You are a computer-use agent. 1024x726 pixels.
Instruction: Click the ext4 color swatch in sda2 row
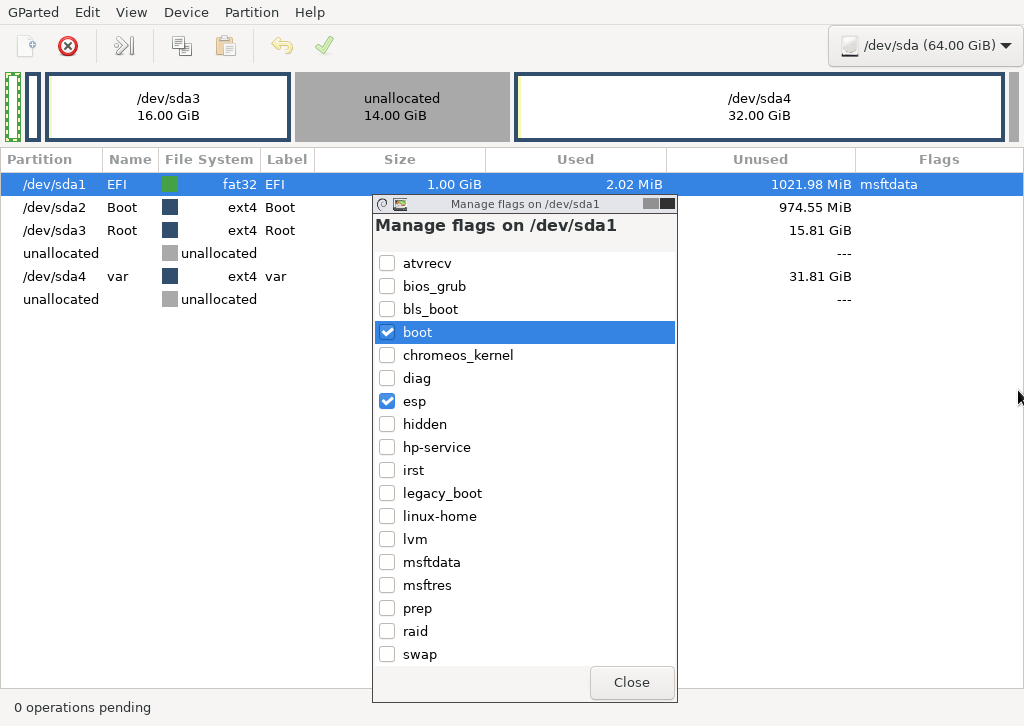170,207
